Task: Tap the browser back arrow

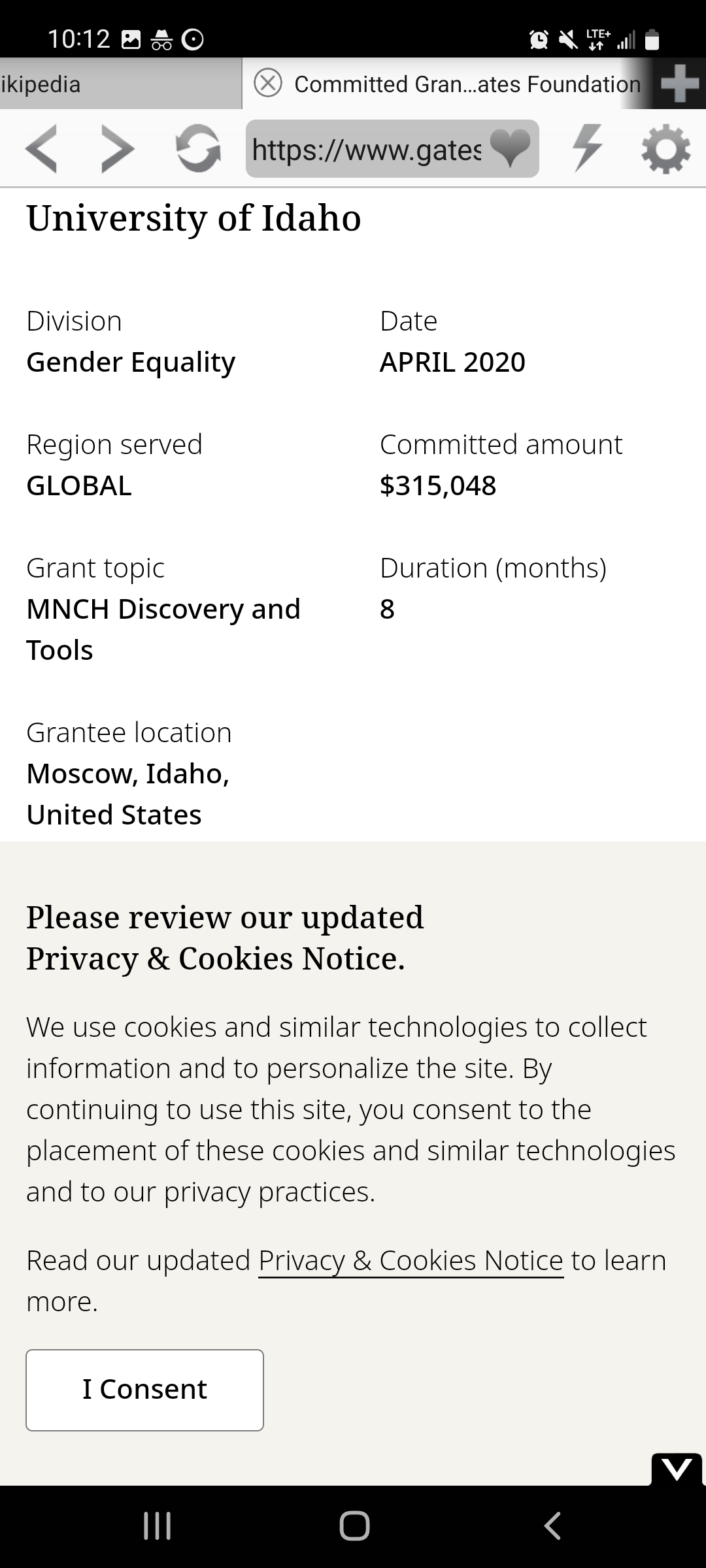Action: [42, 149]
